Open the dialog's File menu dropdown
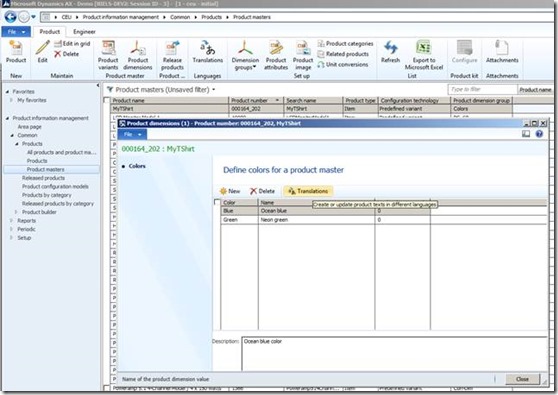Viewport: 558px width, 395px height. coord(132,134)
